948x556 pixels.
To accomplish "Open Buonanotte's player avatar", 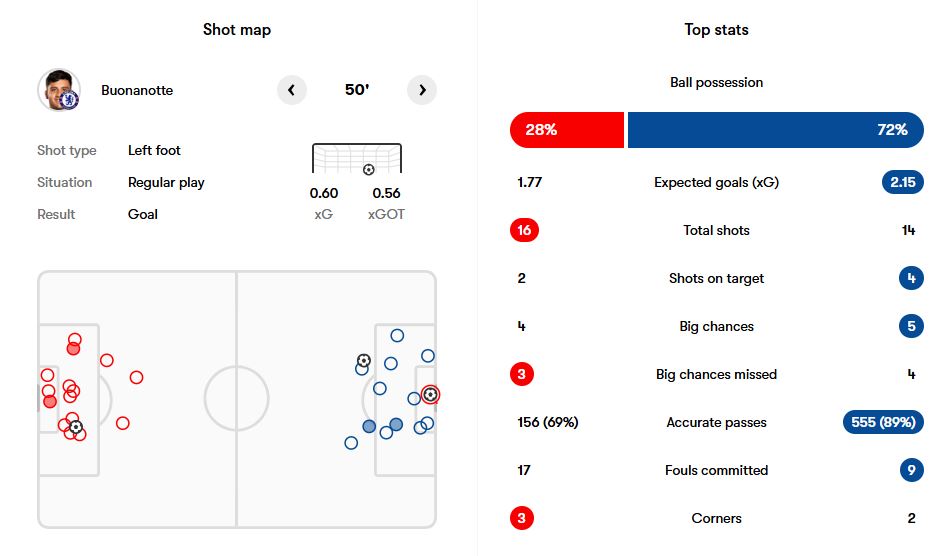I will click(58, 90).
